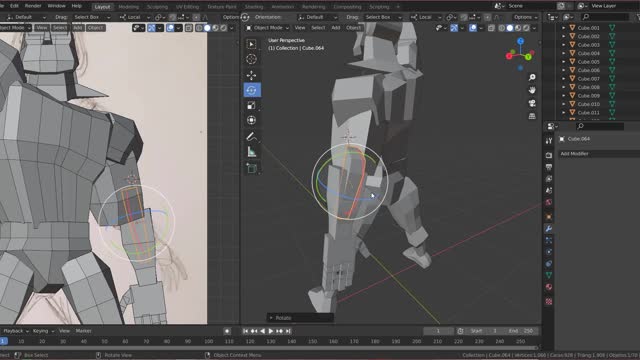Jump to the timeline end frame

tap(288, 331)
